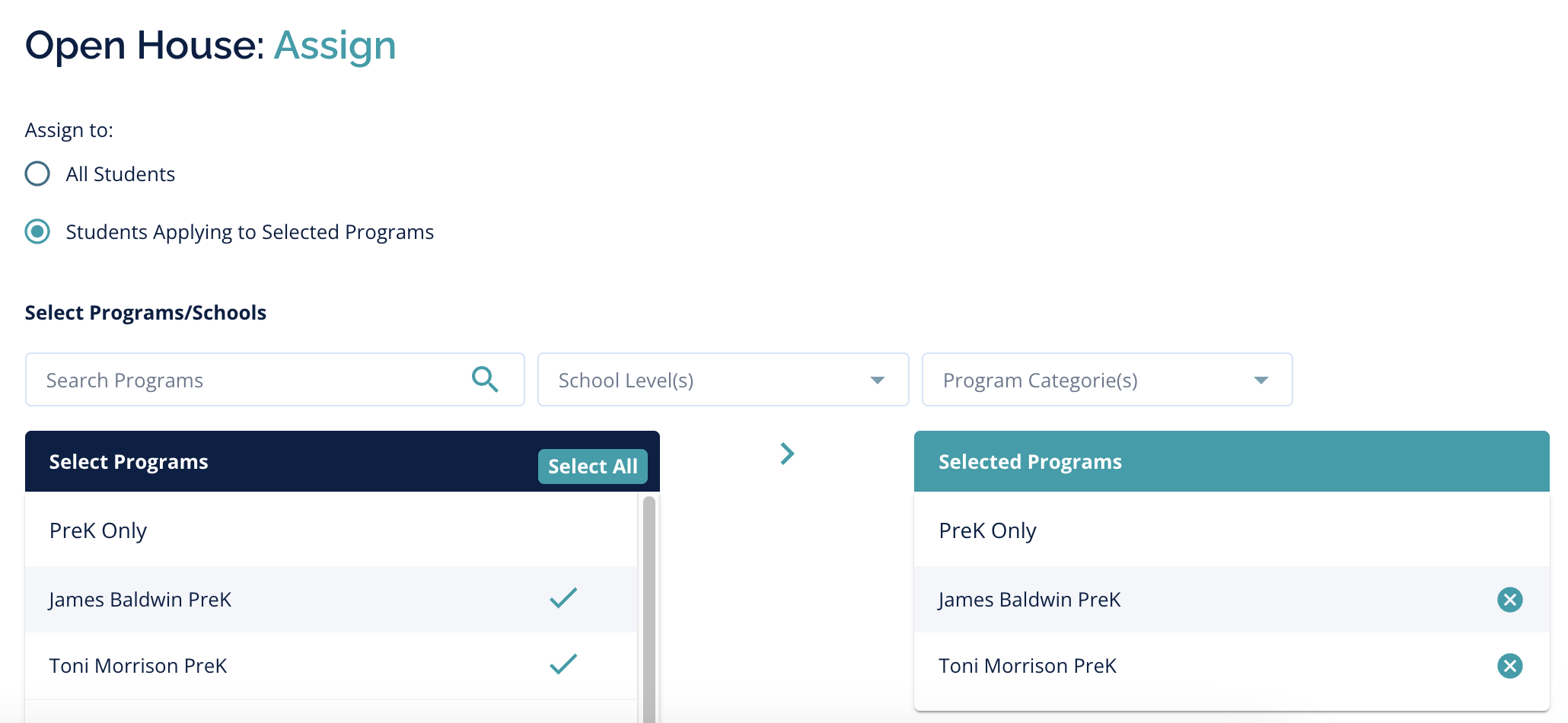
Task: Click the Selected Programs panel header
Action: click(x=1231, y=462)
